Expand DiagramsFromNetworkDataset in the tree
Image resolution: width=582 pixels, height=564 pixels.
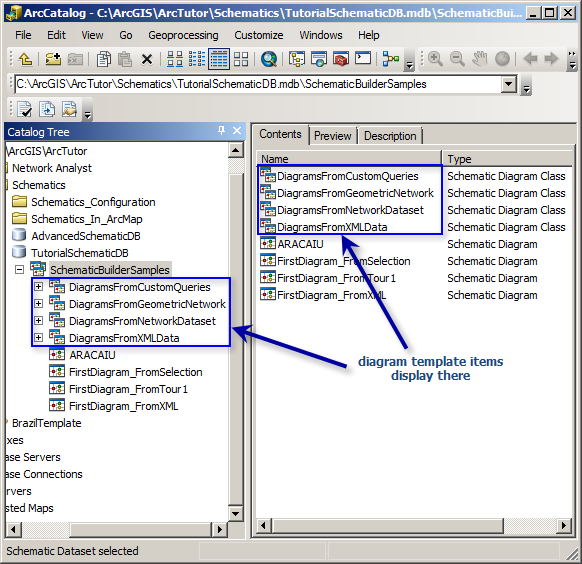38,321
